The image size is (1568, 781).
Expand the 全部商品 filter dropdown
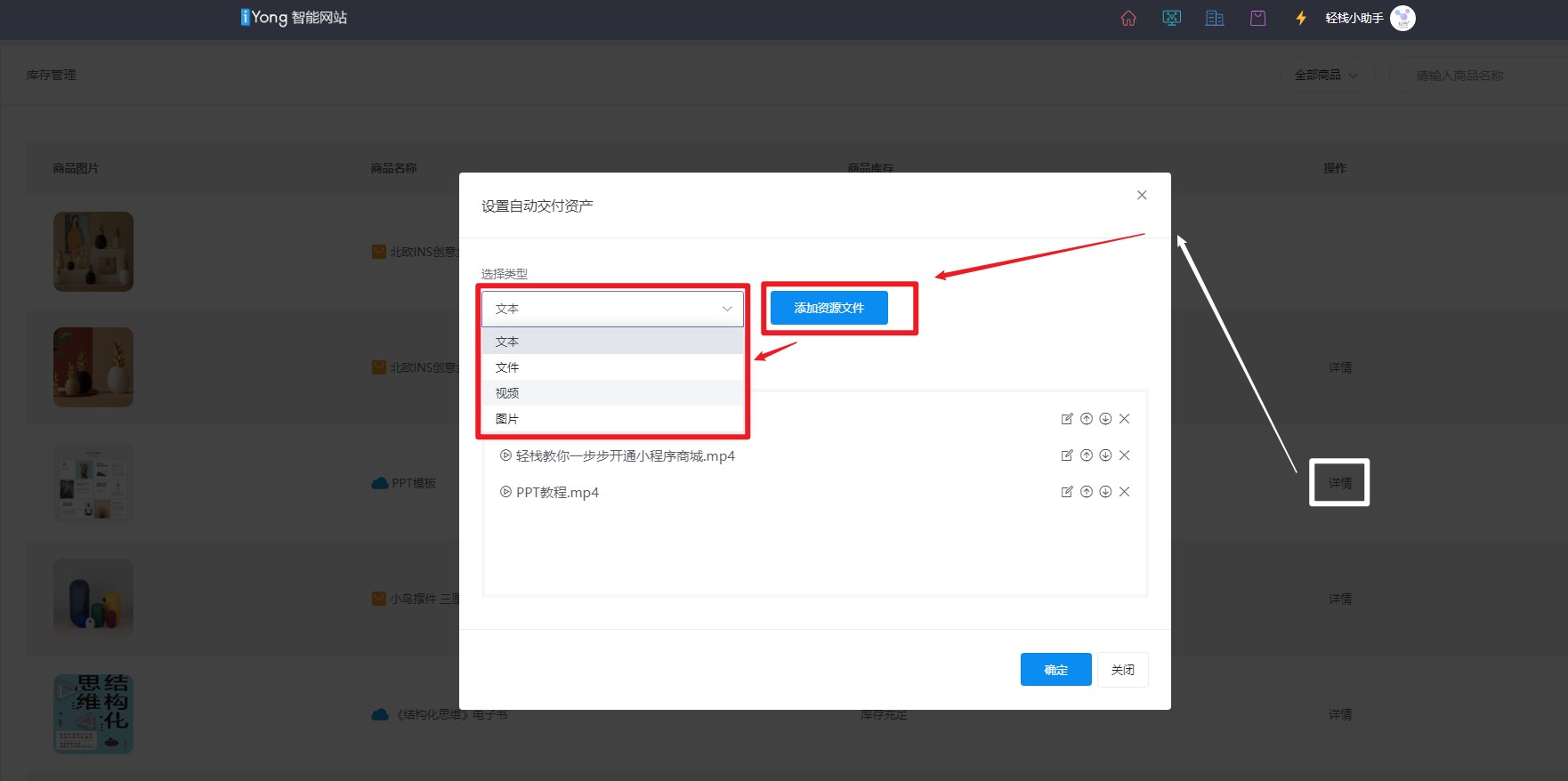[x=1327, y=76]
